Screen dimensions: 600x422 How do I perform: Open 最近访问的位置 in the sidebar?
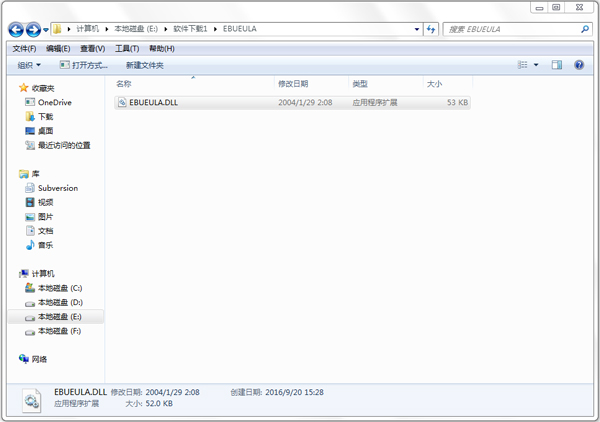[64, 145]
